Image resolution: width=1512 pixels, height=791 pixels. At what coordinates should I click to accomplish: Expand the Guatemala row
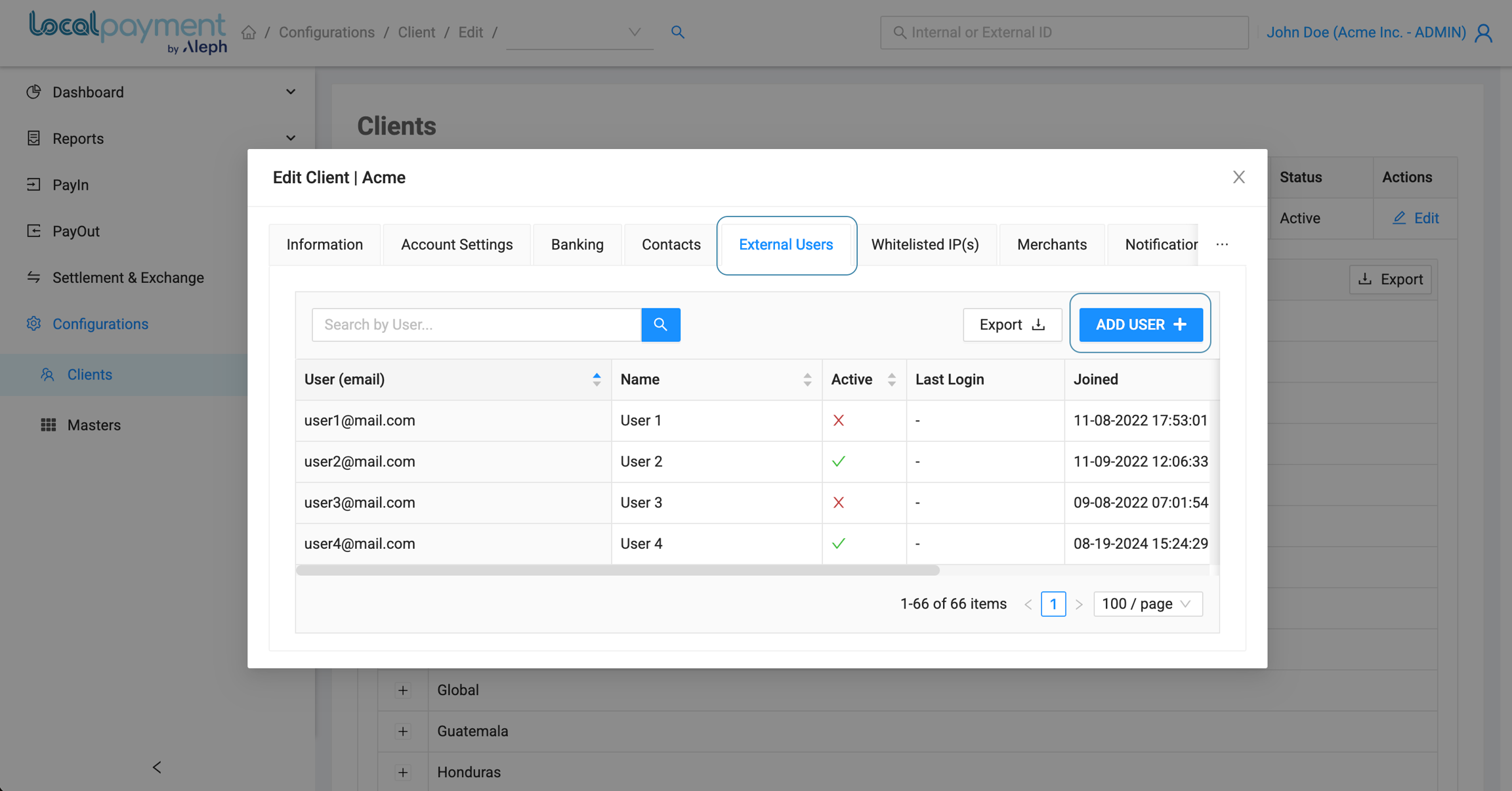pyautogui.click(x=403, y=731)
